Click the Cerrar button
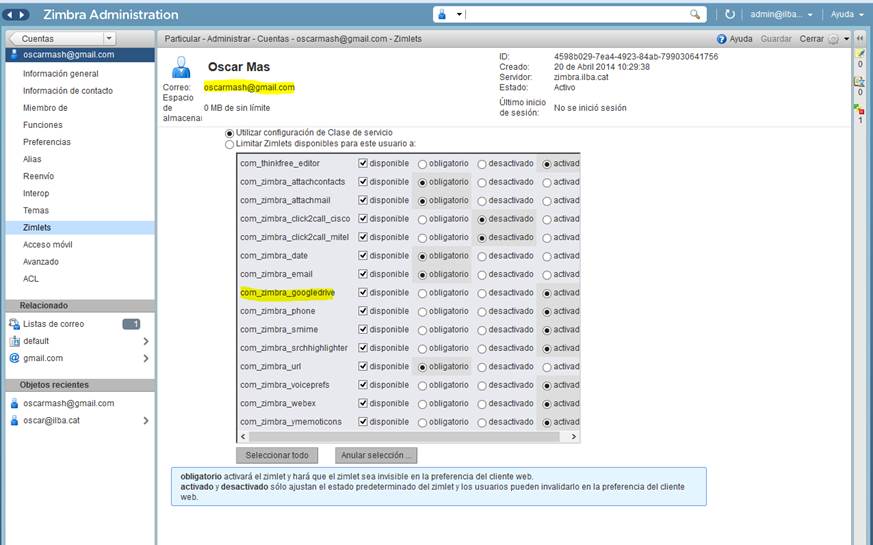This screenshot has height=545, width=873. (811, 39)
